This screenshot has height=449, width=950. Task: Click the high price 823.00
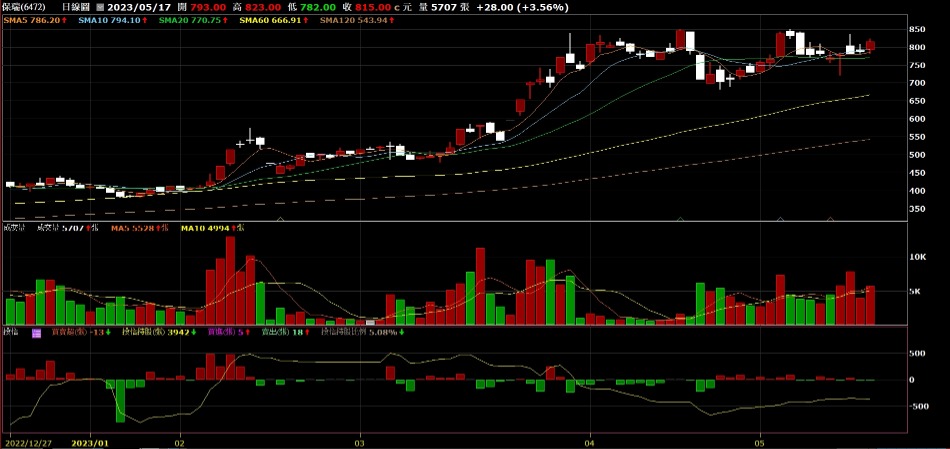coord(264,7)
